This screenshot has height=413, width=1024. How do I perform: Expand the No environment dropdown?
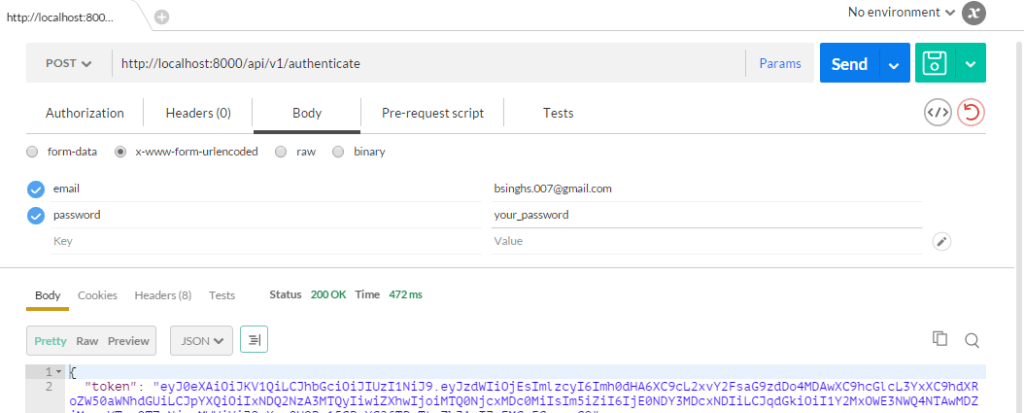point(900,13)
